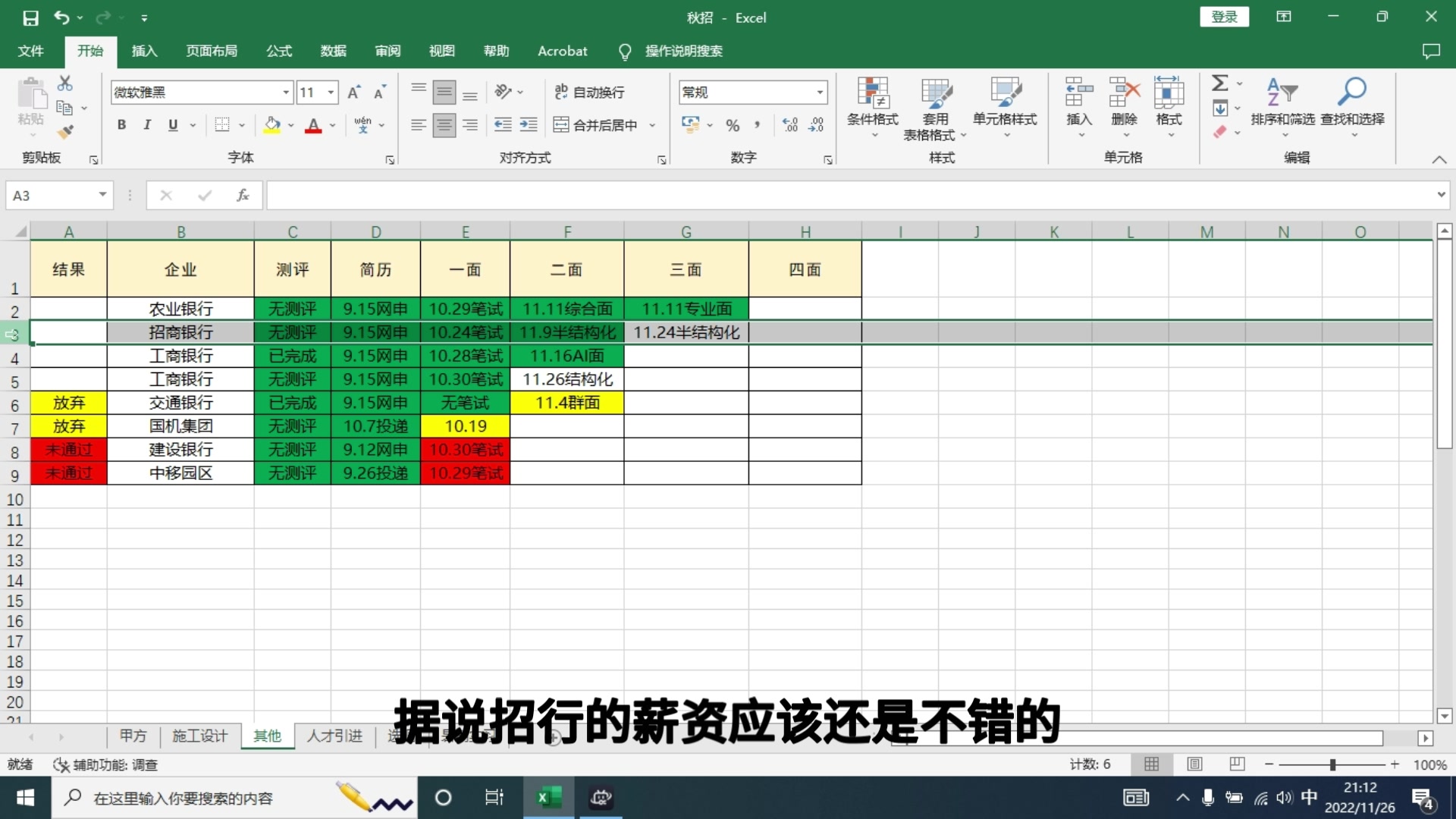Click the Cut scissors icon
Viewport: 1456px width, 819px height.
click(65, 83)
